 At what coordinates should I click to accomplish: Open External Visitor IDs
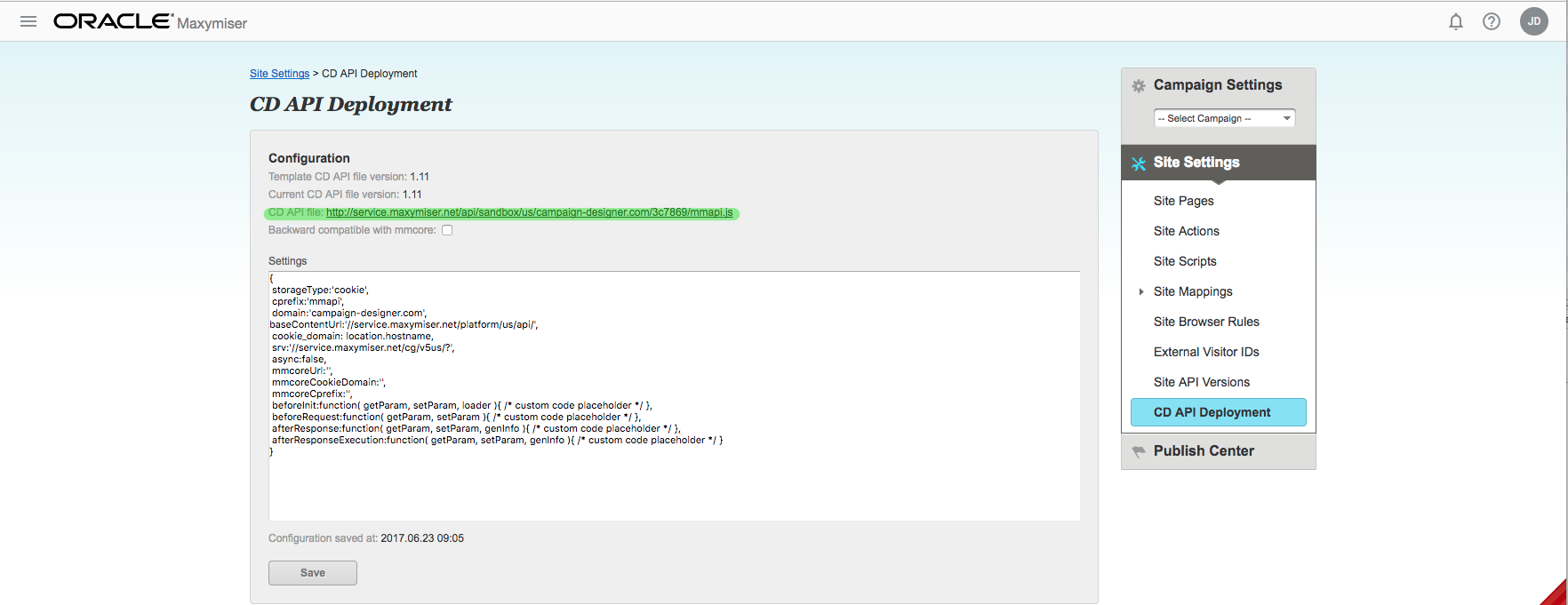[1206, 352]
